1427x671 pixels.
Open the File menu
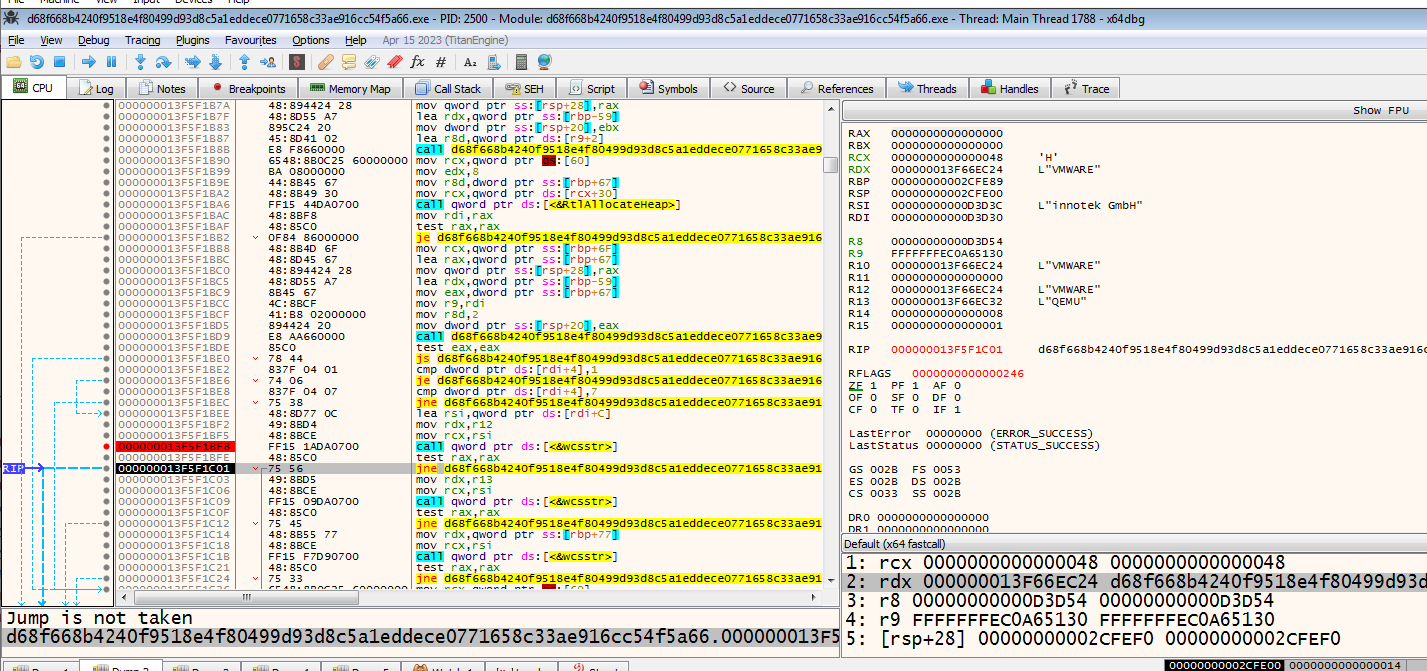click(x=16, y=40)
